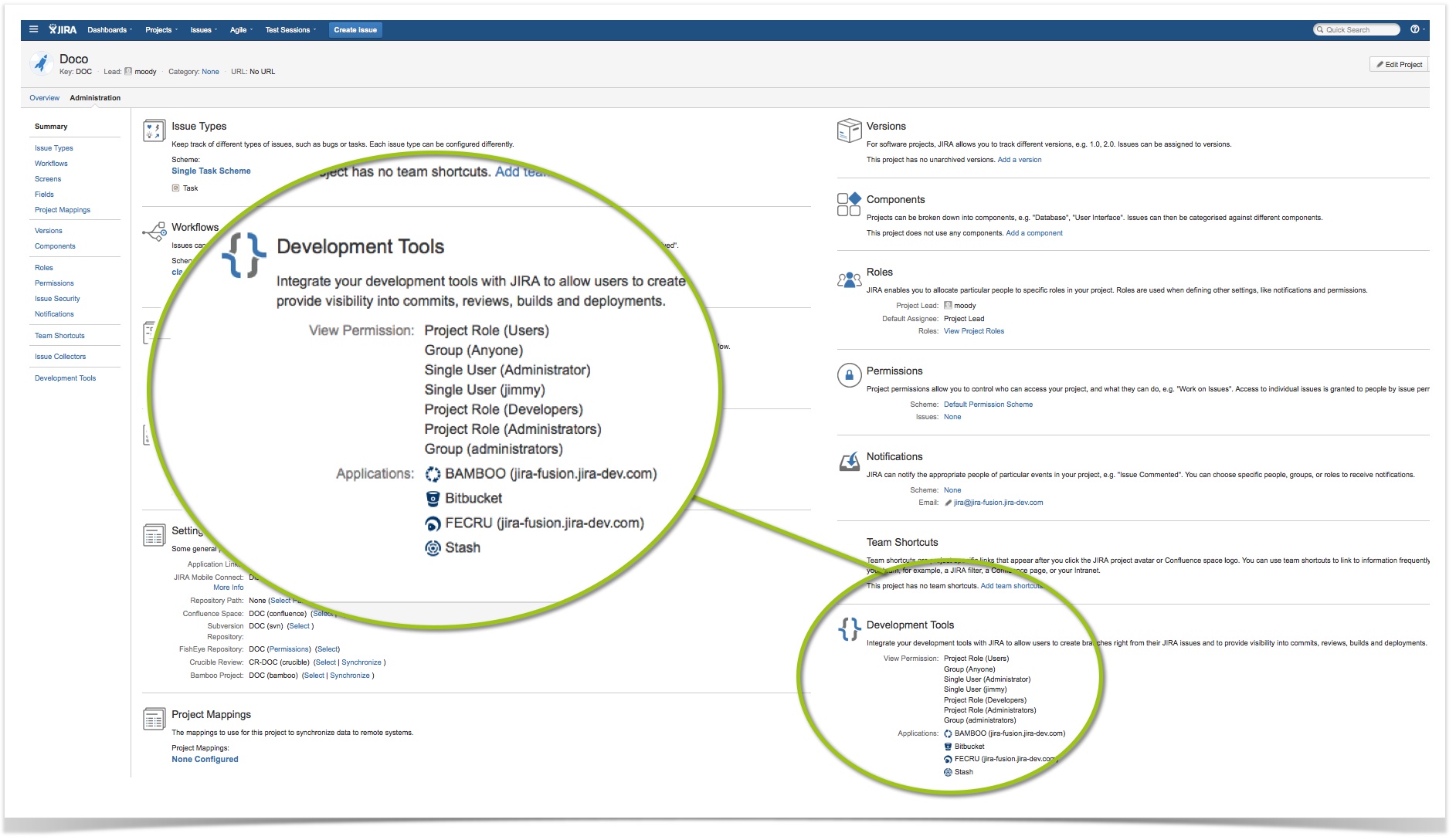Click the Doco project rocket avatar
The width and height of the screenshot is (1456, 840).
coord(41,63)
